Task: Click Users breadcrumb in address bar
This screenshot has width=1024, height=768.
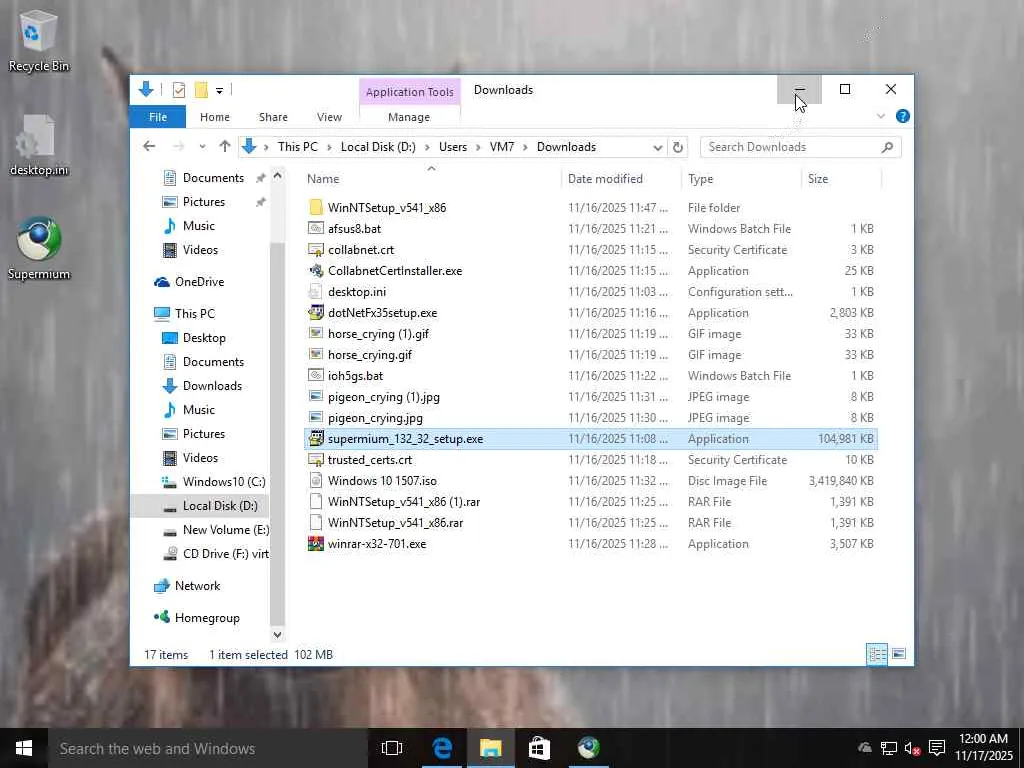Action: [453, 147]
